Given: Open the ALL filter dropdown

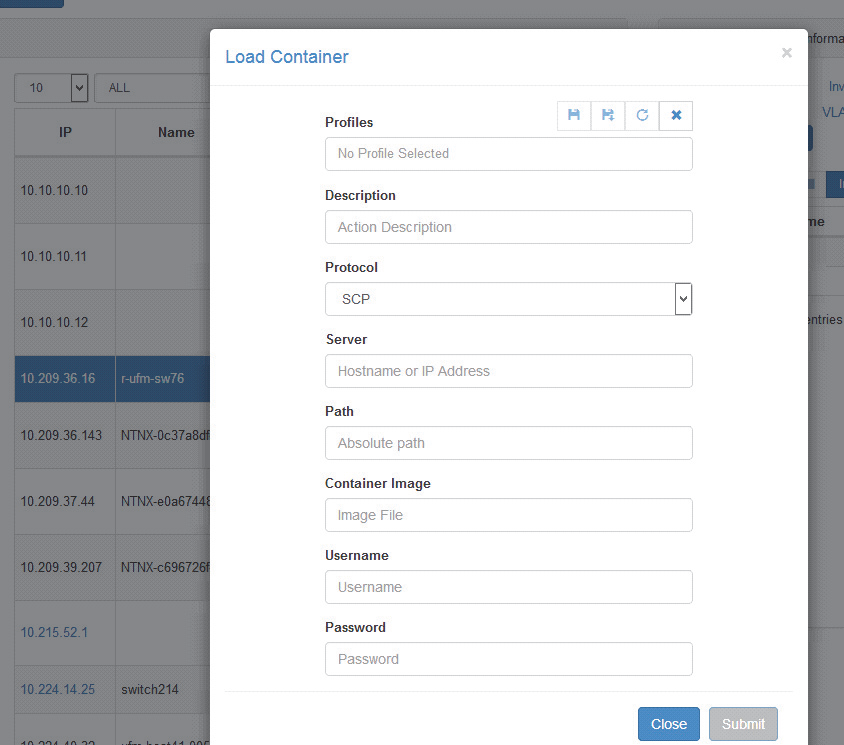Looking at the screenshot, I should [x=150, y=88].
